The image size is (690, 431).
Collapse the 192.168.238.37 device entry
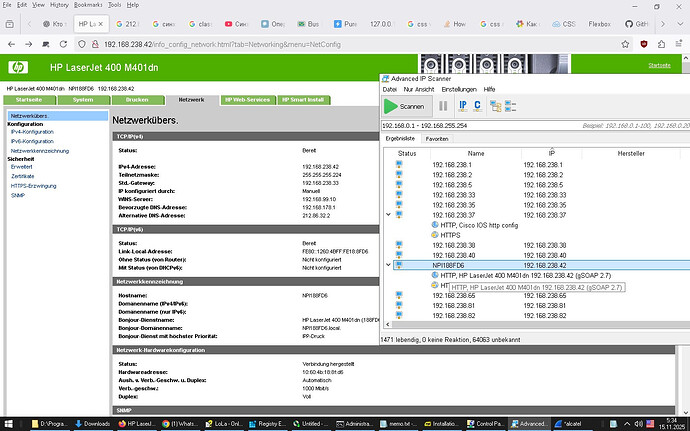coord(389,214)
